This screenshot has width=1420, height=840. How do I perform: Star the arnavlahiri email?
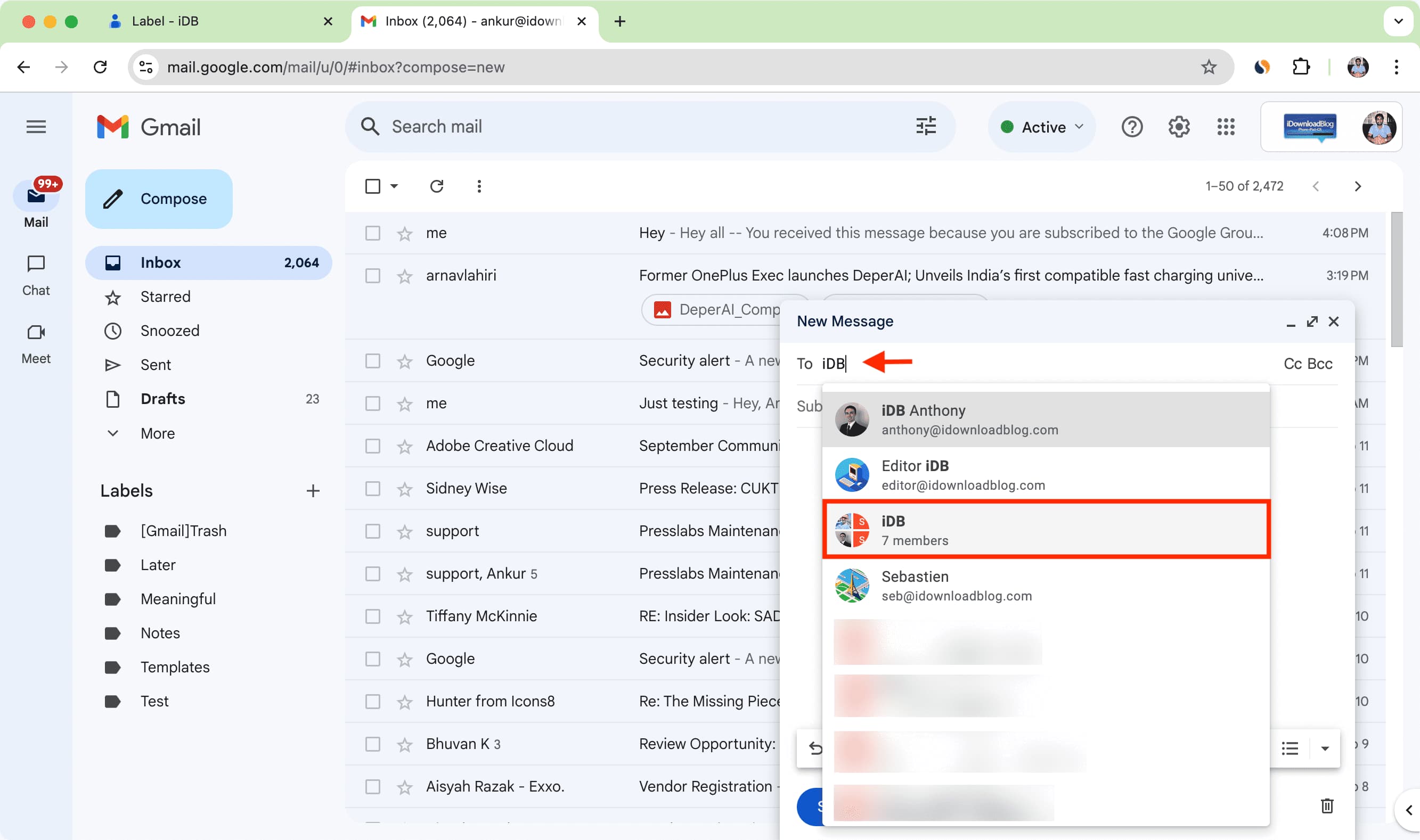tap(404, 276)
